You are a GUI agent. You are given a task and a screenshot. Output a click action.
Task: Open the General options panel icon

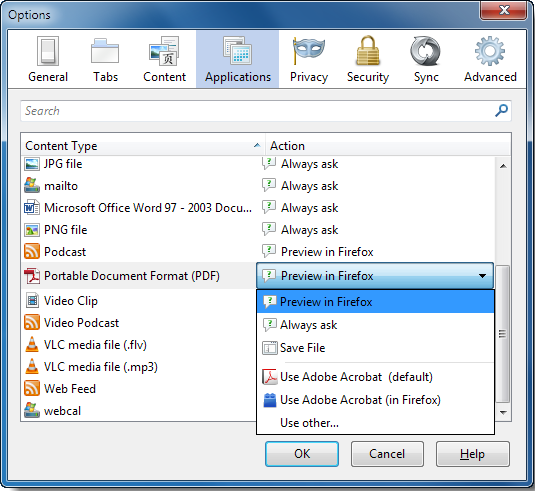[48, 51]
